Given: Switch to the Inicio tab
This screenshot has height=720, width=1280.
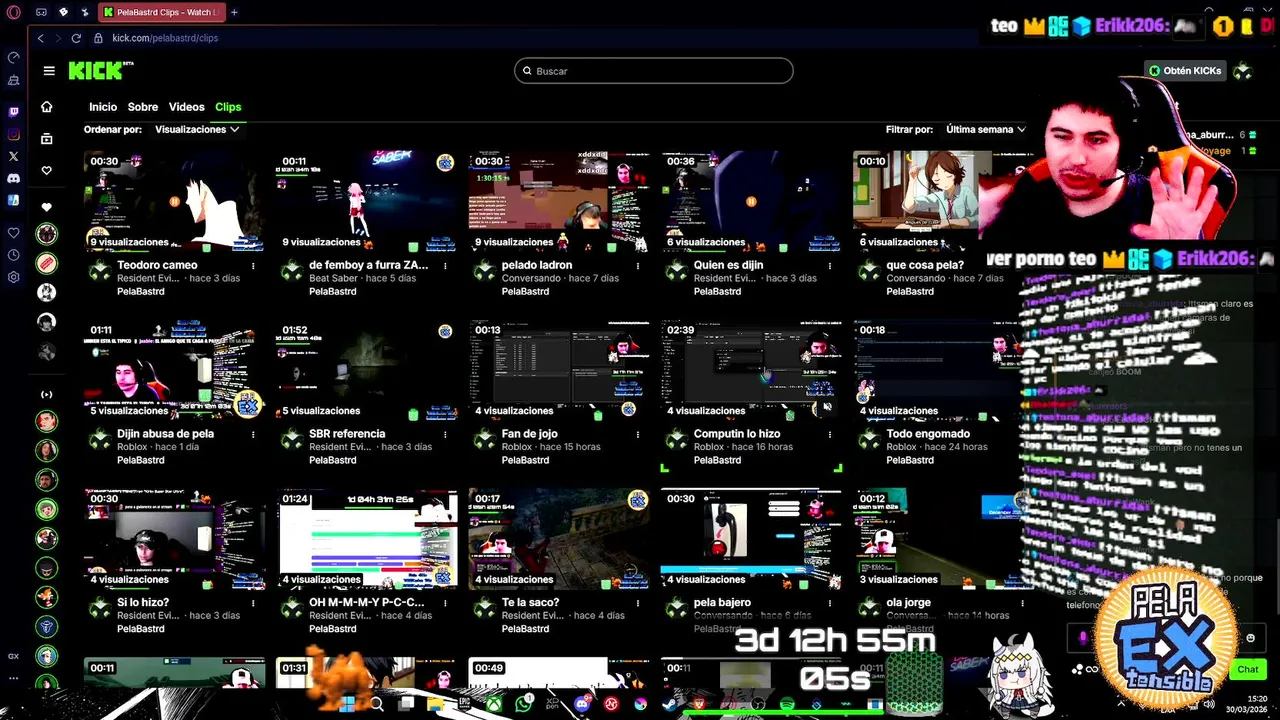Looking at the screenshot, I should (103, 107).
